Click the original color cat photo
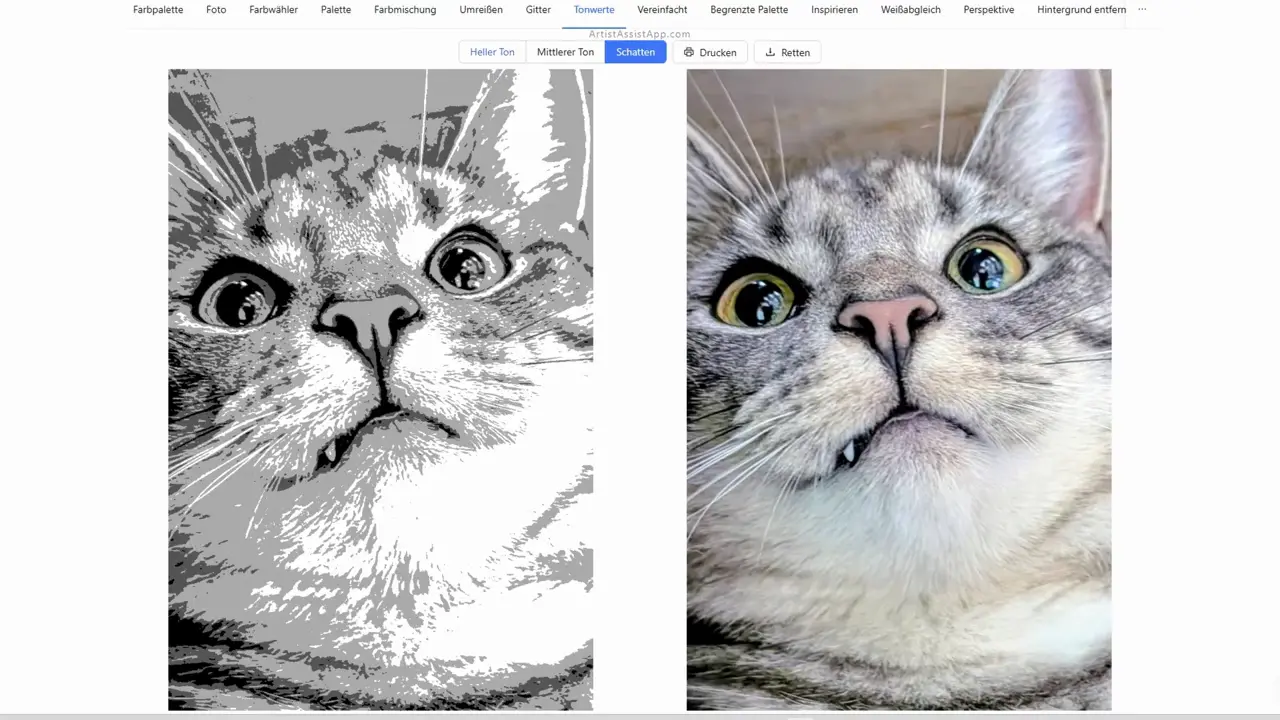The width and height of the screenshot is (1280, 720). (x=898, y=390)
